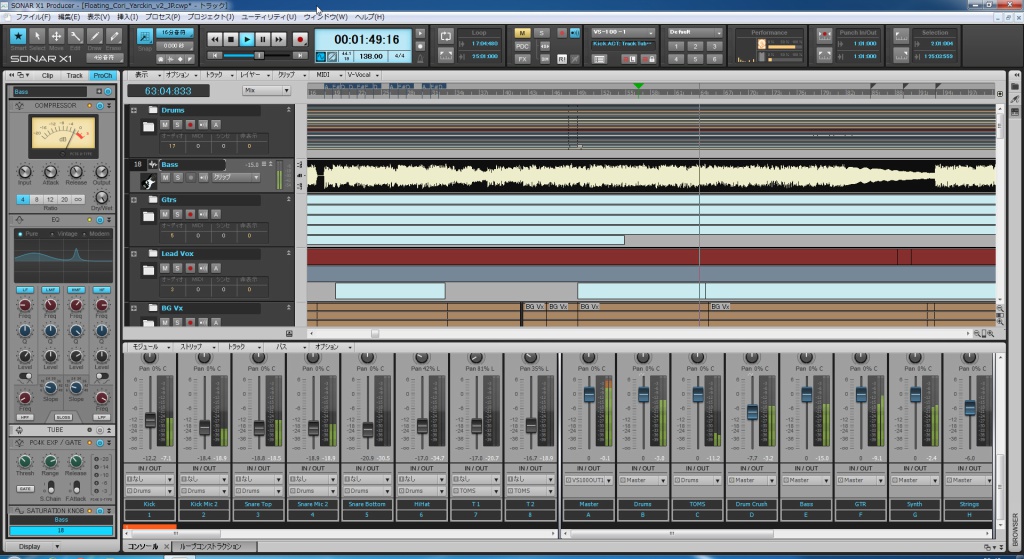Viewport: 1024px width, 559px height.
Task: Toggle the Loop on/off button
Action: (445, 37)
